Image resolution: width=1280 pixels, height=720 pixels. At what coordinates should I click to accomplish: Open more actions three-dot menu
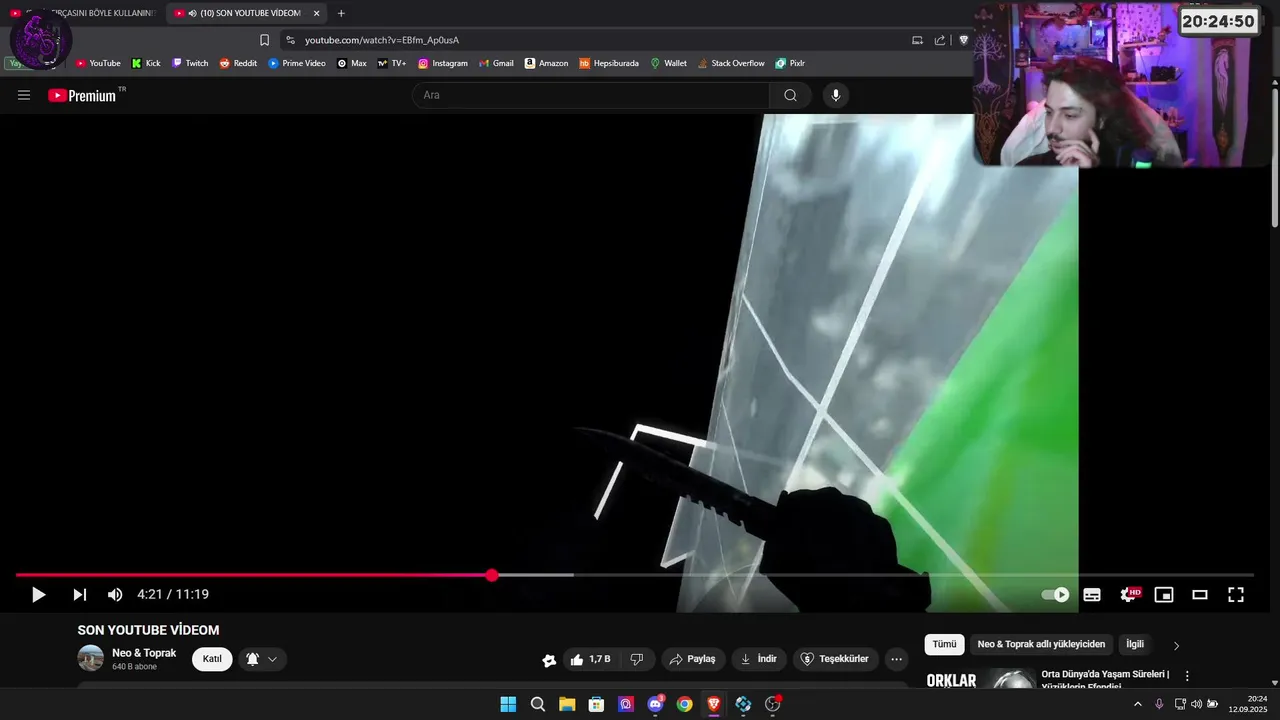point(897,659)
